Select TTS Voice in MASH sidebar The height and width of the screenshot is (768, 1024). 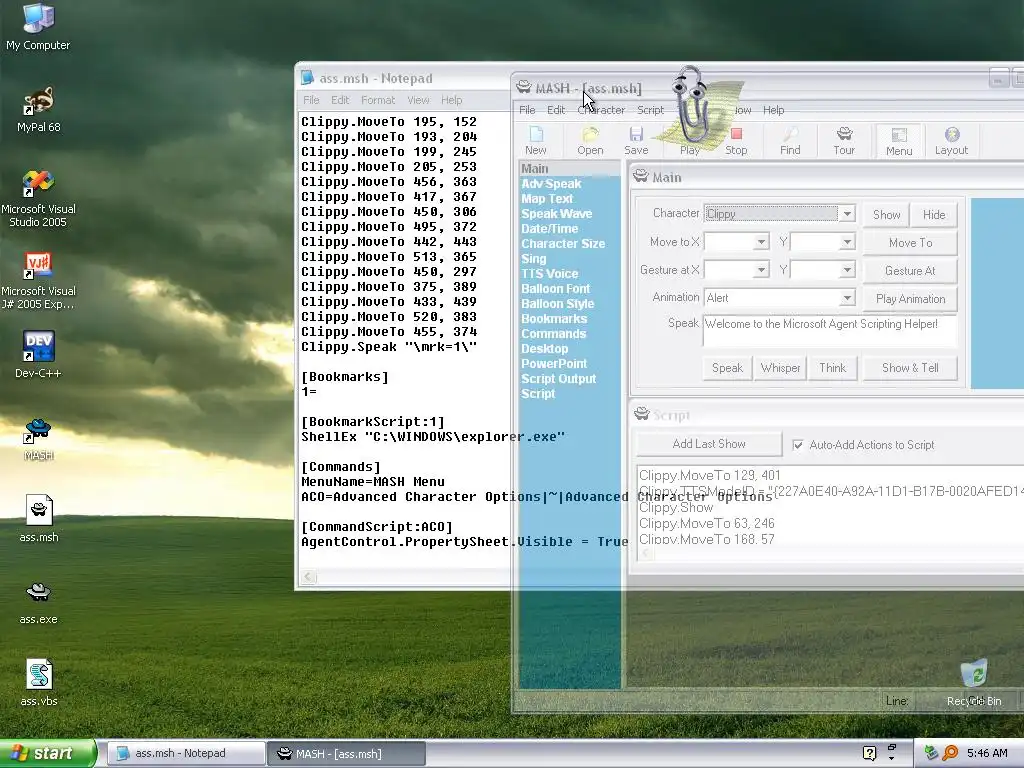(x=549, y=274)
